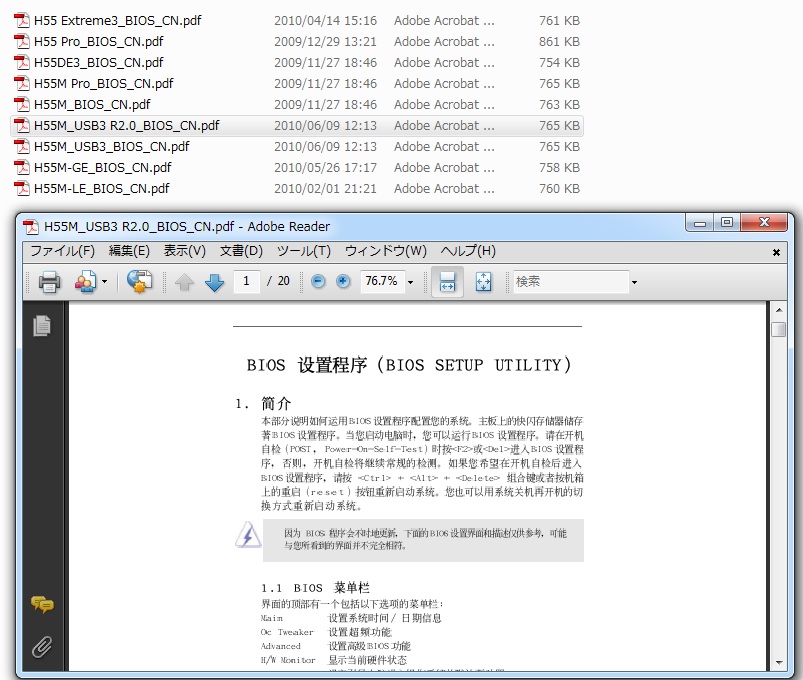Image resolution: width=803 pixels, height=680 pixels.
Task: Select file H55DE3_BIOS_CN.pdf
Action: 99,62
